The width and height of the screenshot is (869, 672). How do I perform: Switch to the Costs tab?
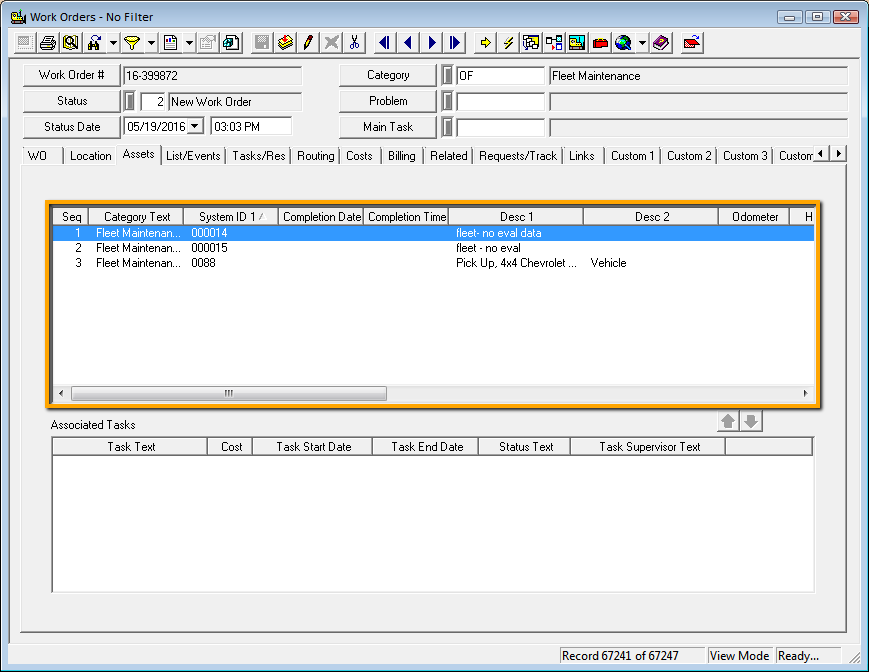click(x=359, y=156)
